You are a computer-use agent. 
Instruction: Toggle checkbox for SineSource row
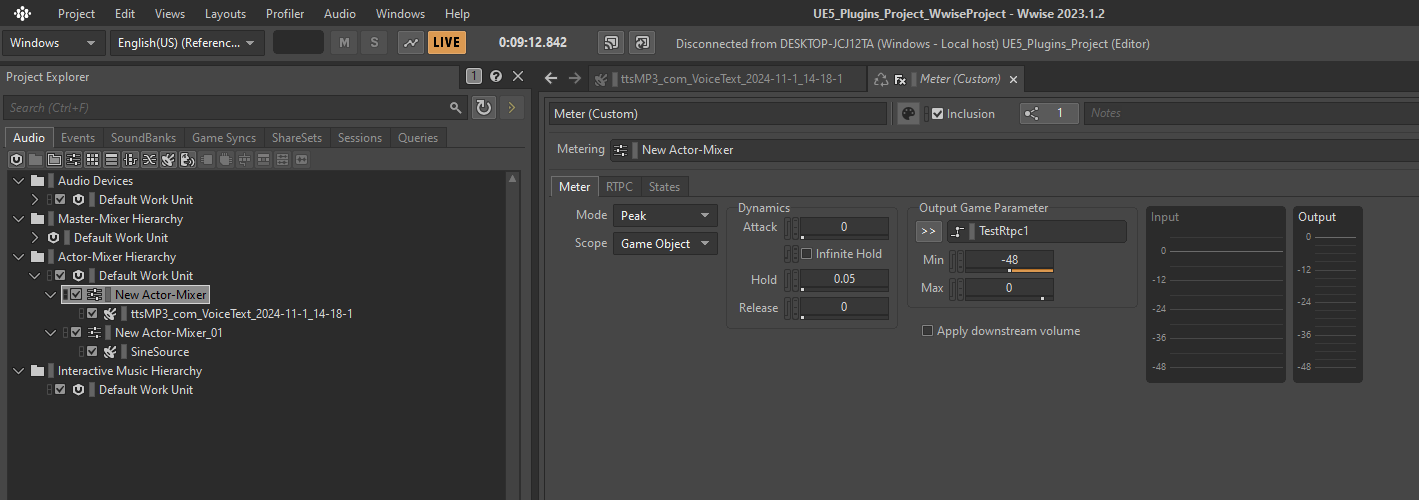(92, 352)
